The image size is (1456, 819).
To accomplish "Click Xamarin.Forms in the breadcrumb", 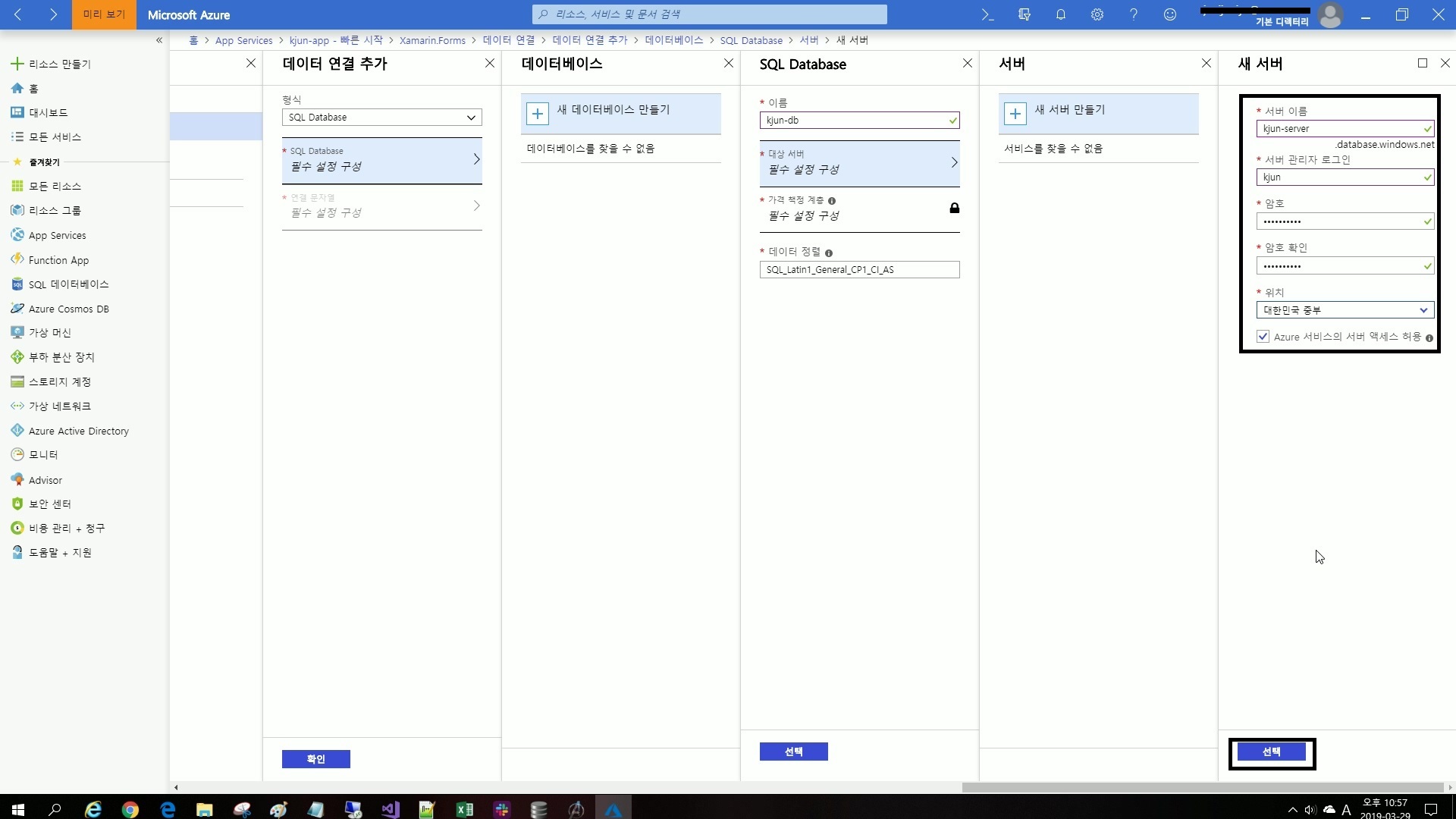I will (432, 40).
